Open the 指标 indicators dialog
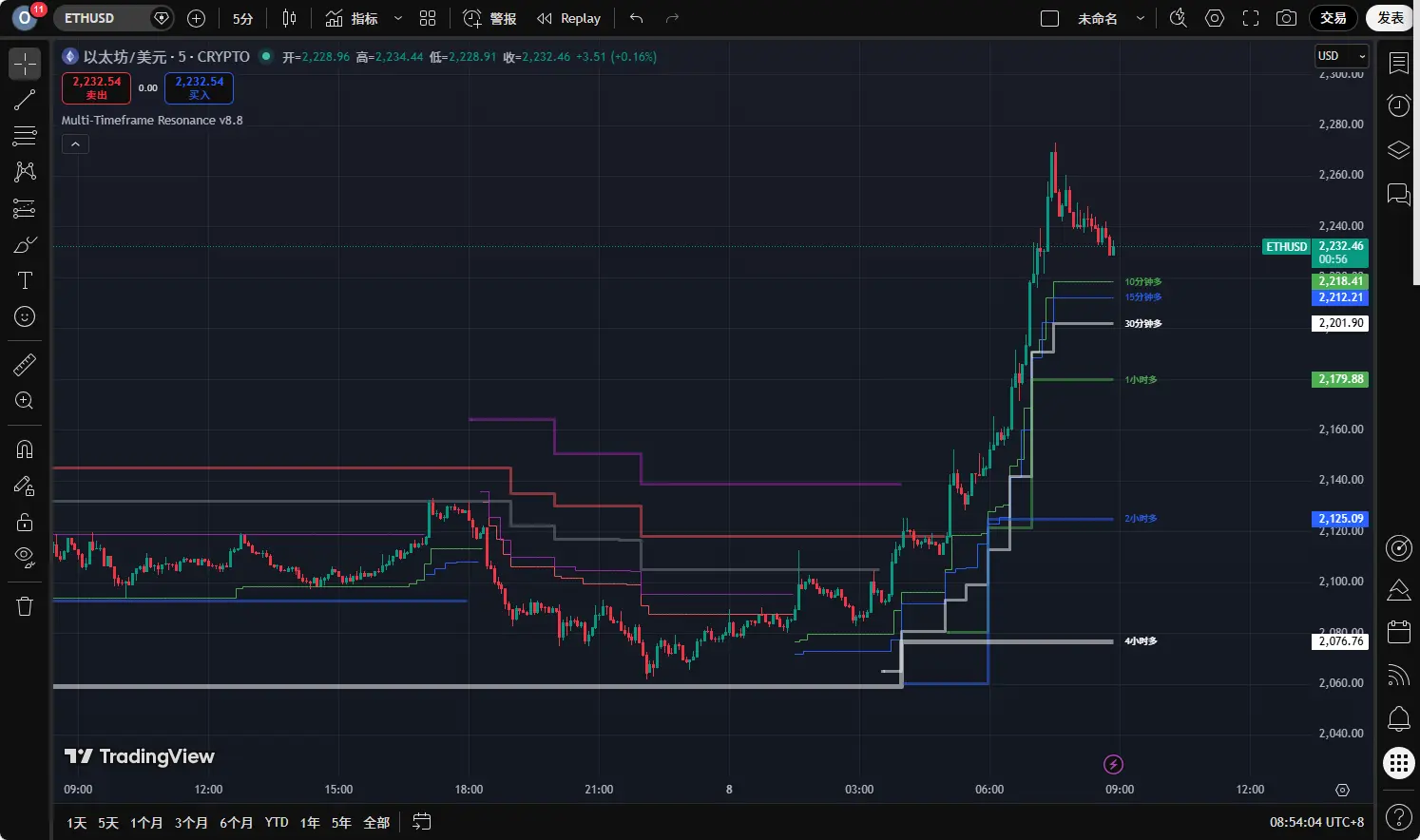The height and width of the screenshot is (840, 1420). point(353,18)
